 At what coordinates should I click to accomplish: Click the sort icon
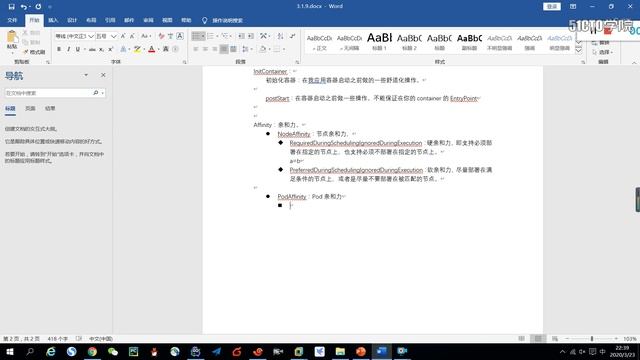click(280, 36)
